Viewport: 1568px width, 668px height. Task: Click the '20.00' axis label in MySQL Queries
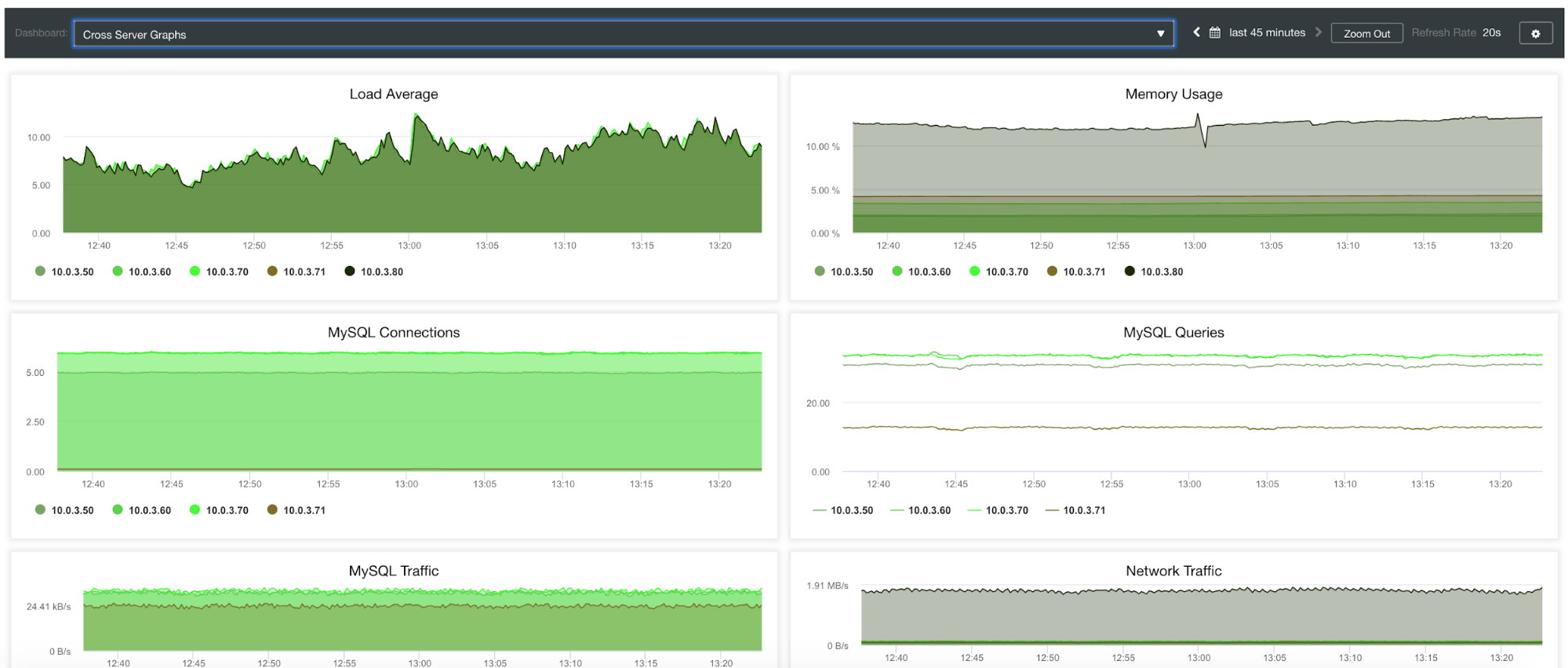[x=818, y=403]
